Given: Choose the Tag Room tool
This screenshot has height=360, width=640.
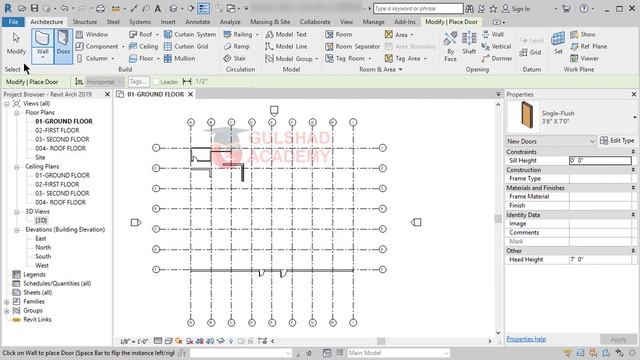Looking at the screenshot, I should click(348, 59).
